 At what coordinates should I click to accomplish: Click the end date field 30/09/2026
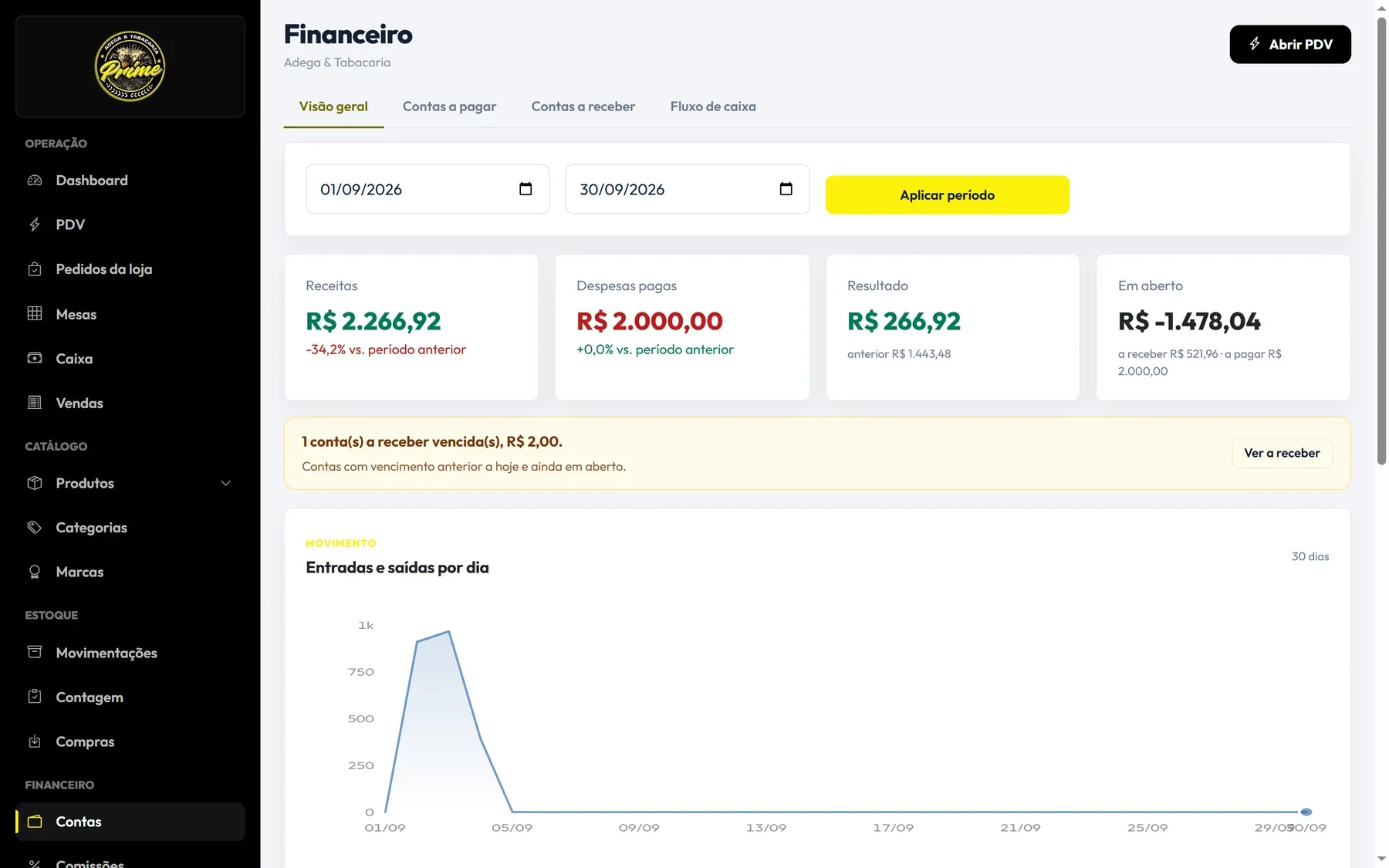point(688,189)
